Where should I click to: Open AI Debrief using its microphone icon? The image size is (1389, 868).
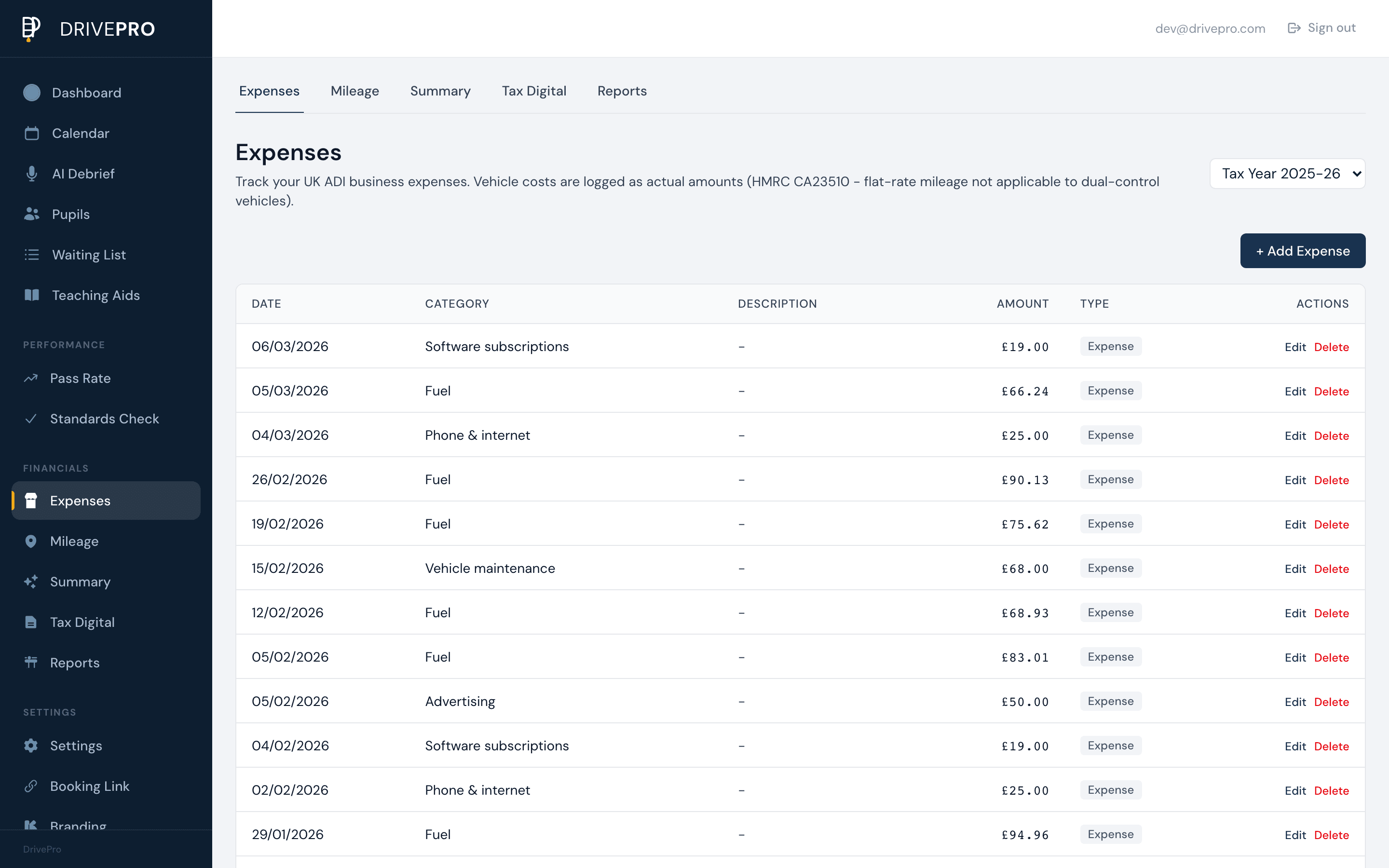point(31,174)
